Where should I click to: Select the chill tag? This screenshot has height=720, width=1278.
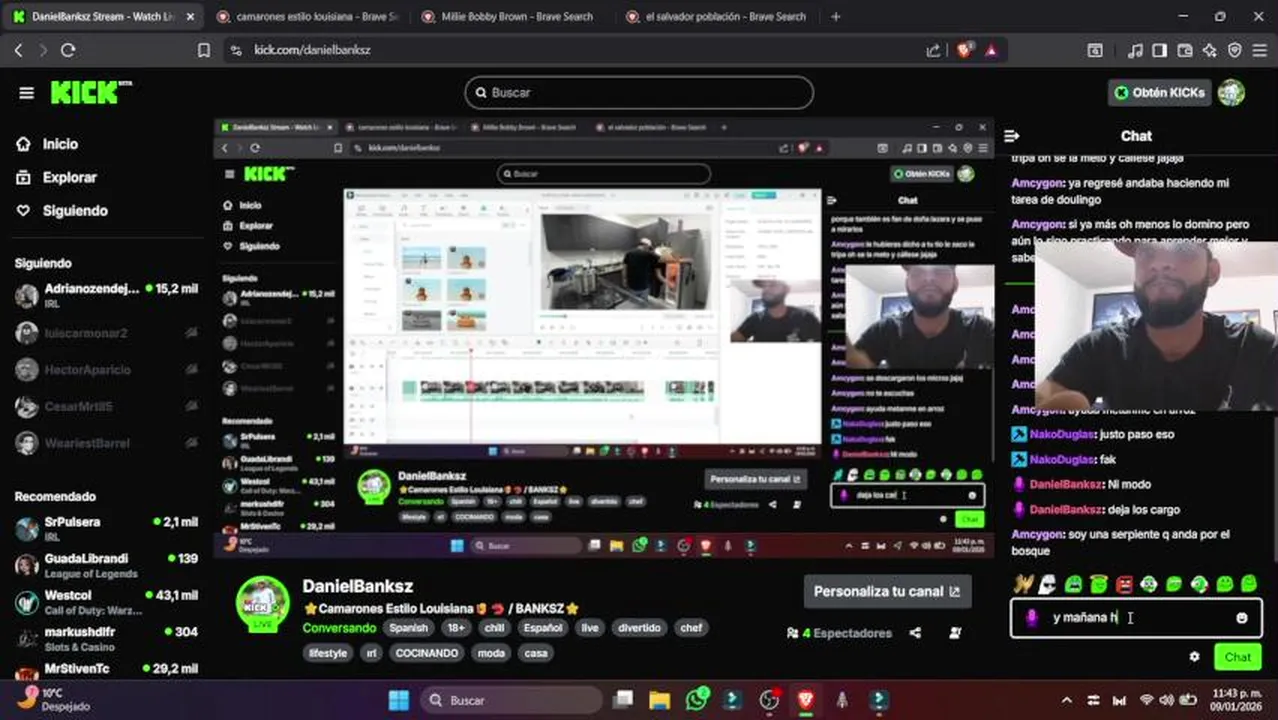[494, 628]
